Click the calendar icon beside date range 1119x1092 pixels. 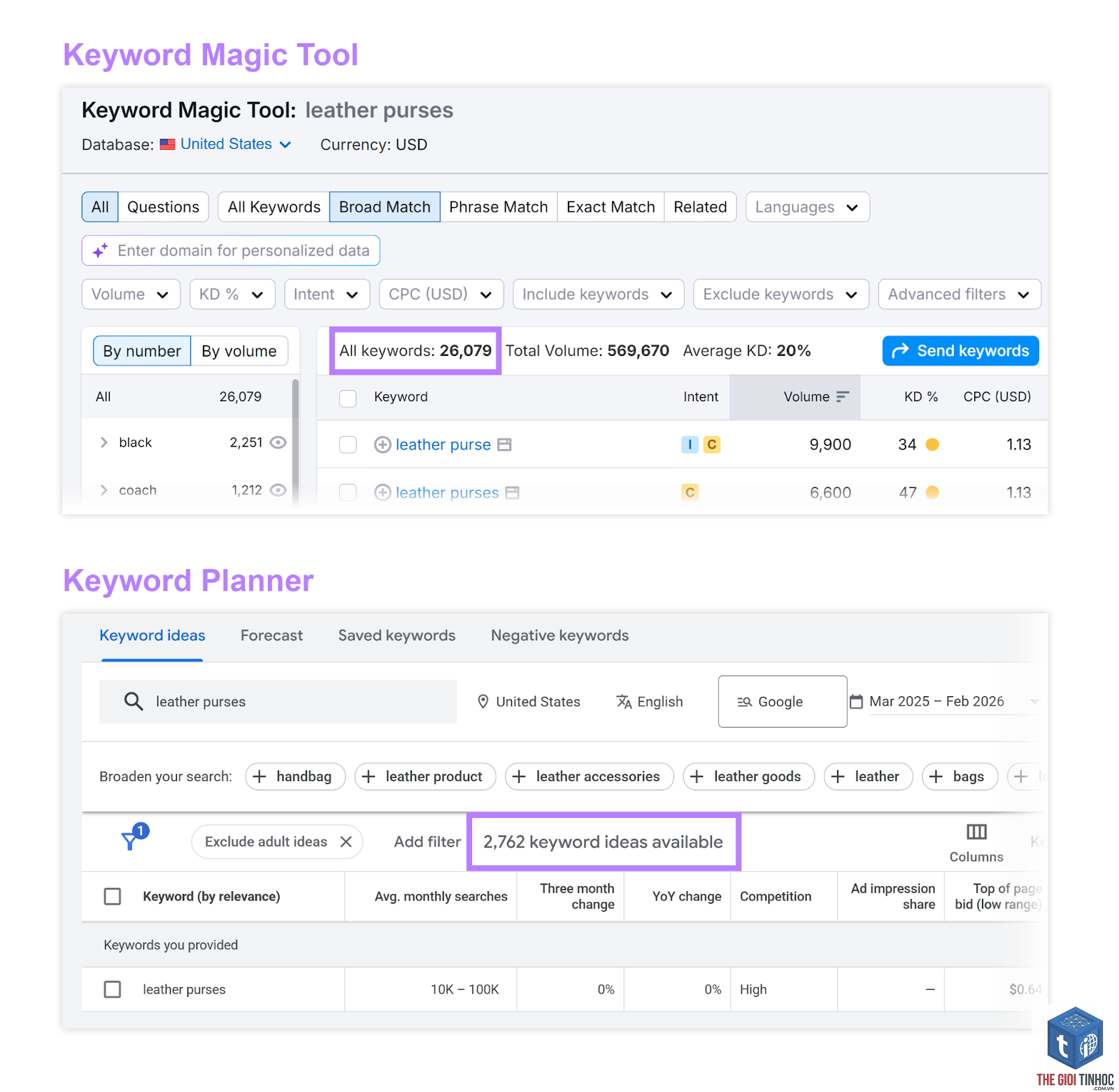click(856, 701)
